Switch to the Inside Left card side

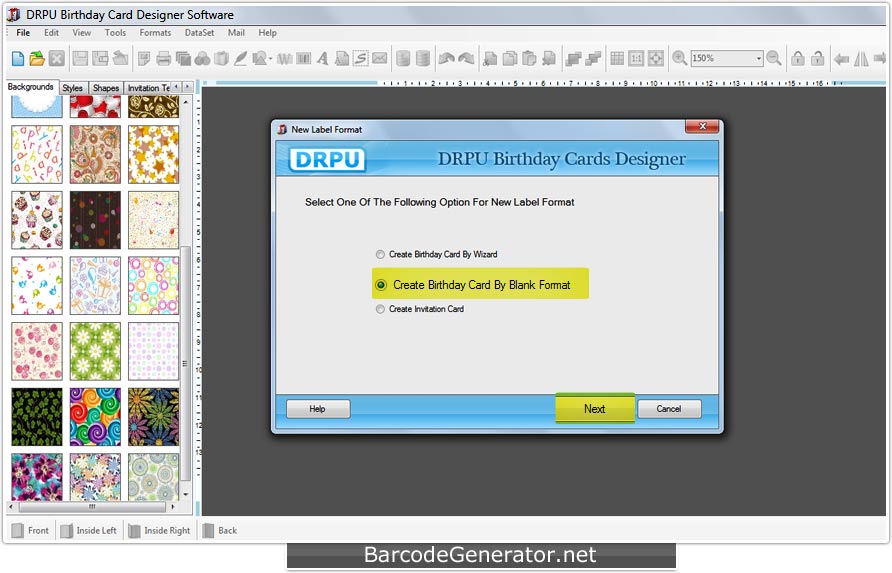coord(89,530)
